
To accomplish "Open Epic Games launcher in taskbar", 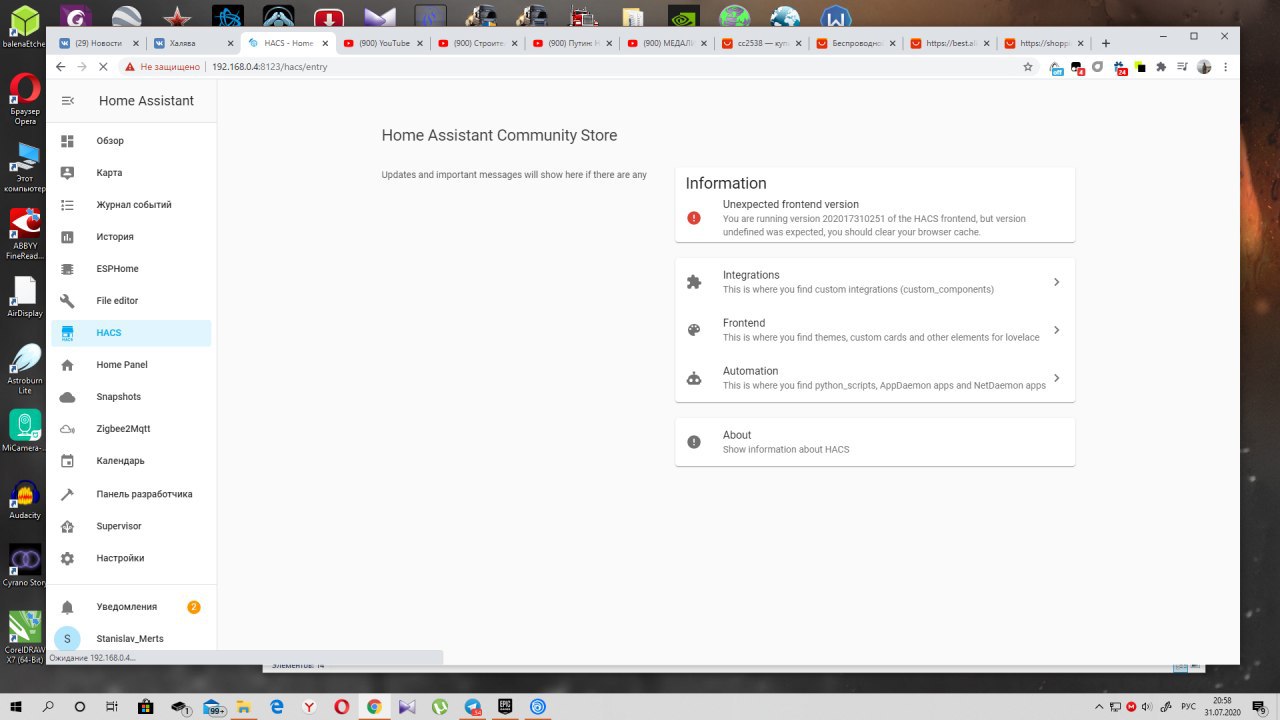I will pos(505,706).
